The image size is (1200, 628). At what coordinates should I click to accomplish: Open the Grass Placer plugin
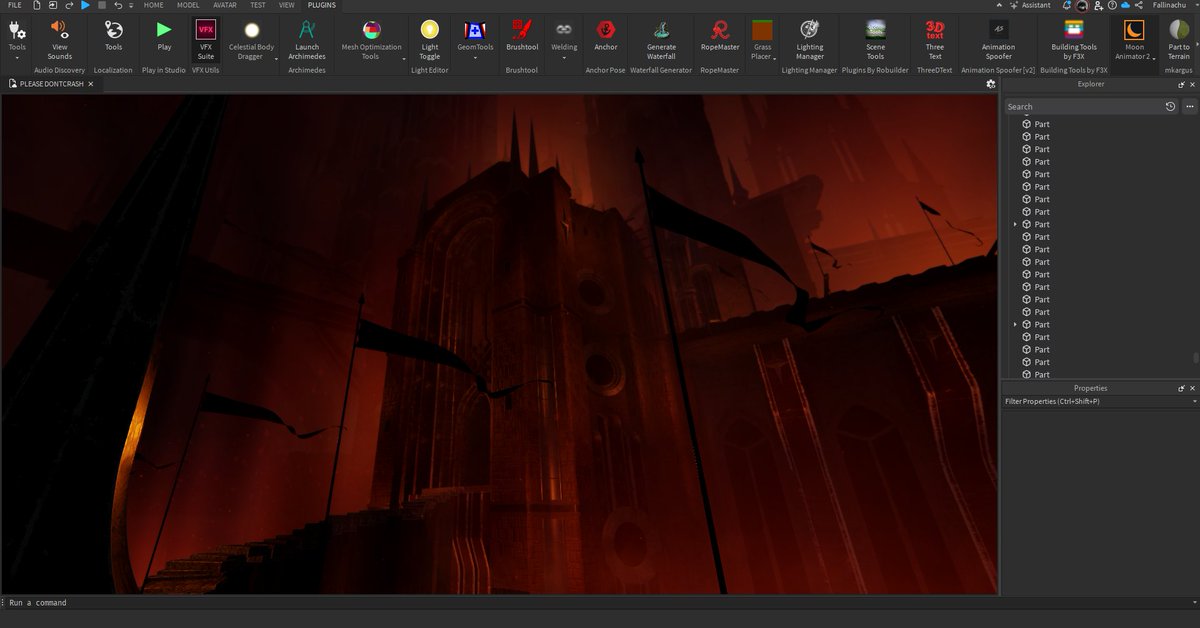[762, 38]
